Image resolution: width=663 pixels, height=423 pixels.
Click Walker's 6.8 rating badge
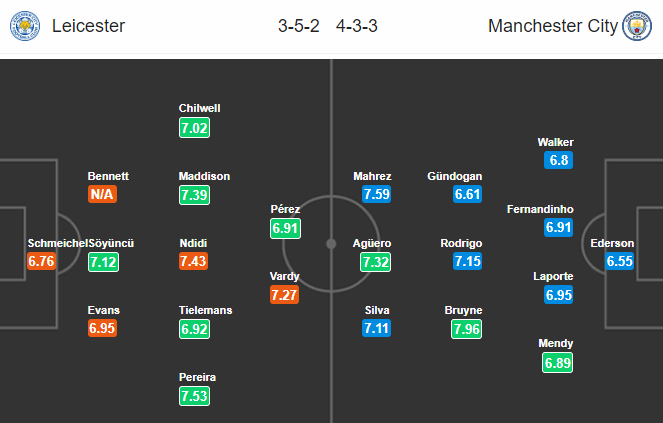tap(559, 160)
